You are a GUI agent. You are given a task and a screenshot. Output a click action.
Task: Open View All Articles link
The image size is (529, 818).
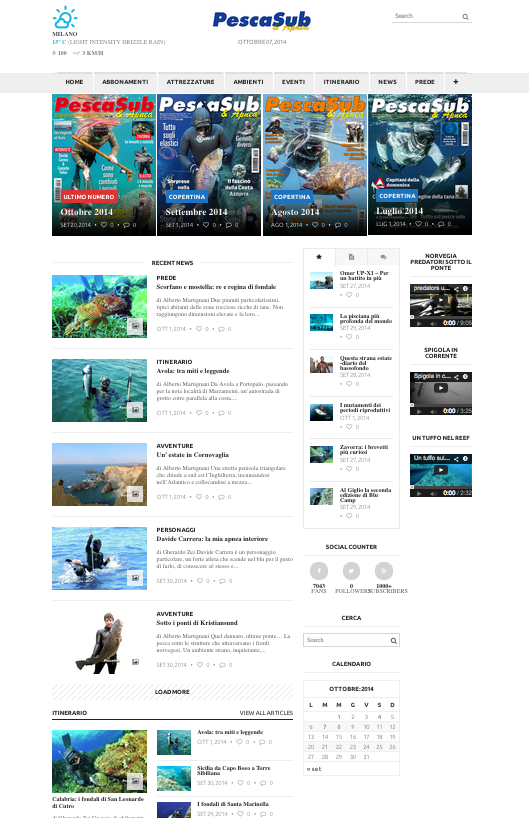click(x=266, y=713)
